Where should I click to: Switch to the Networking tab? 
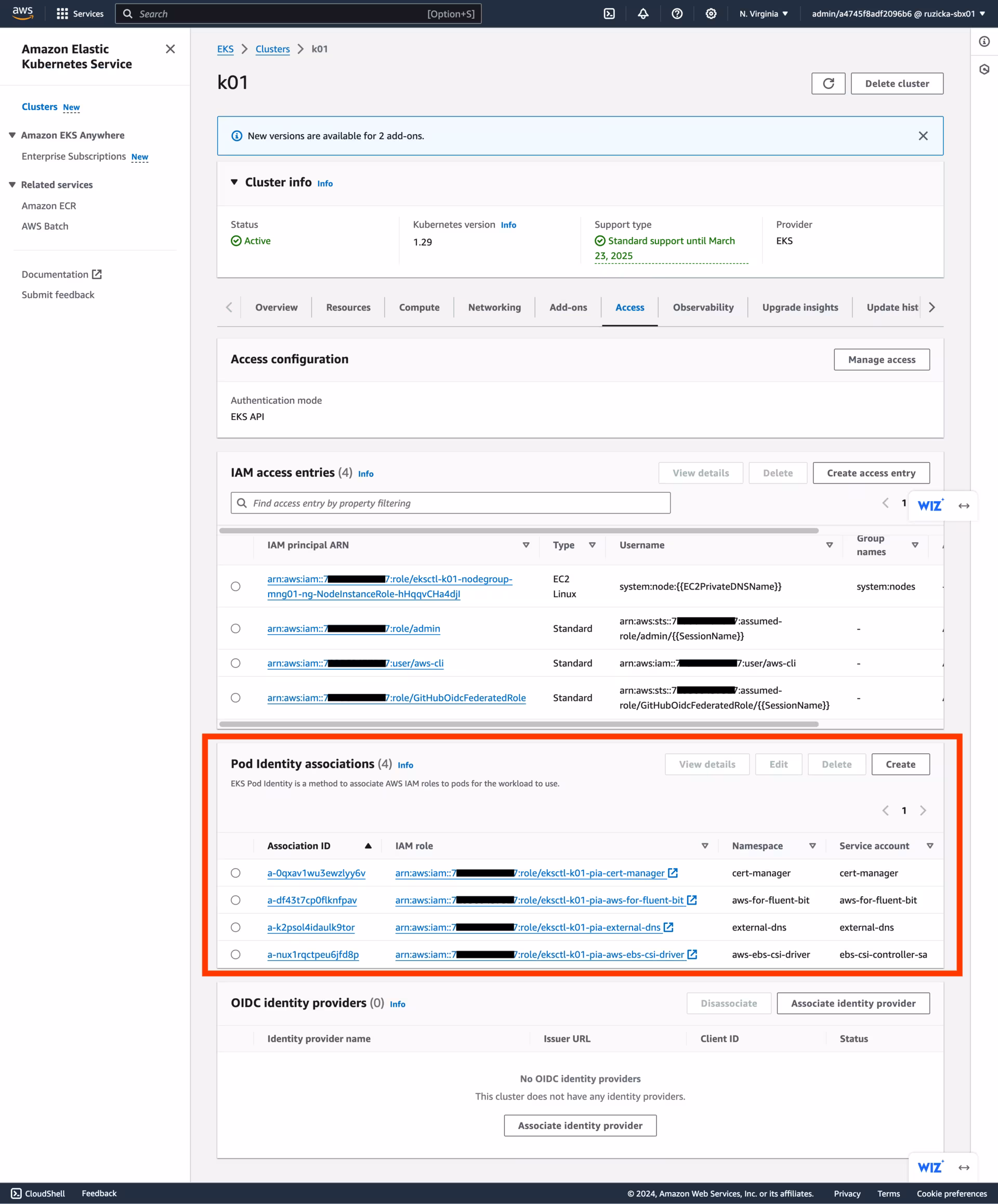click(494, 307)
